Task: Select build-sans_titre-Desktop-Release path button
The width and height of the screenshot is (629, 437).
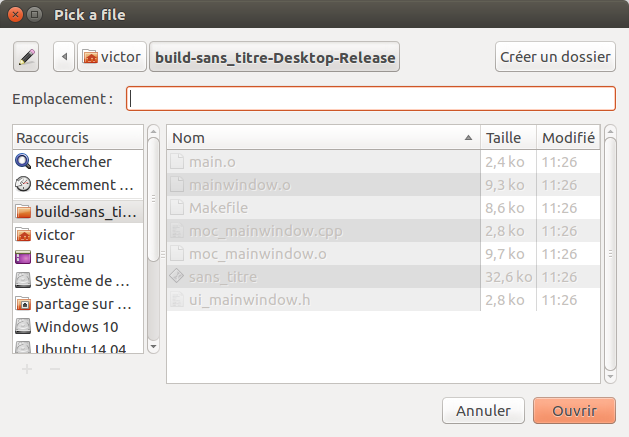Action: pos(275,57)
